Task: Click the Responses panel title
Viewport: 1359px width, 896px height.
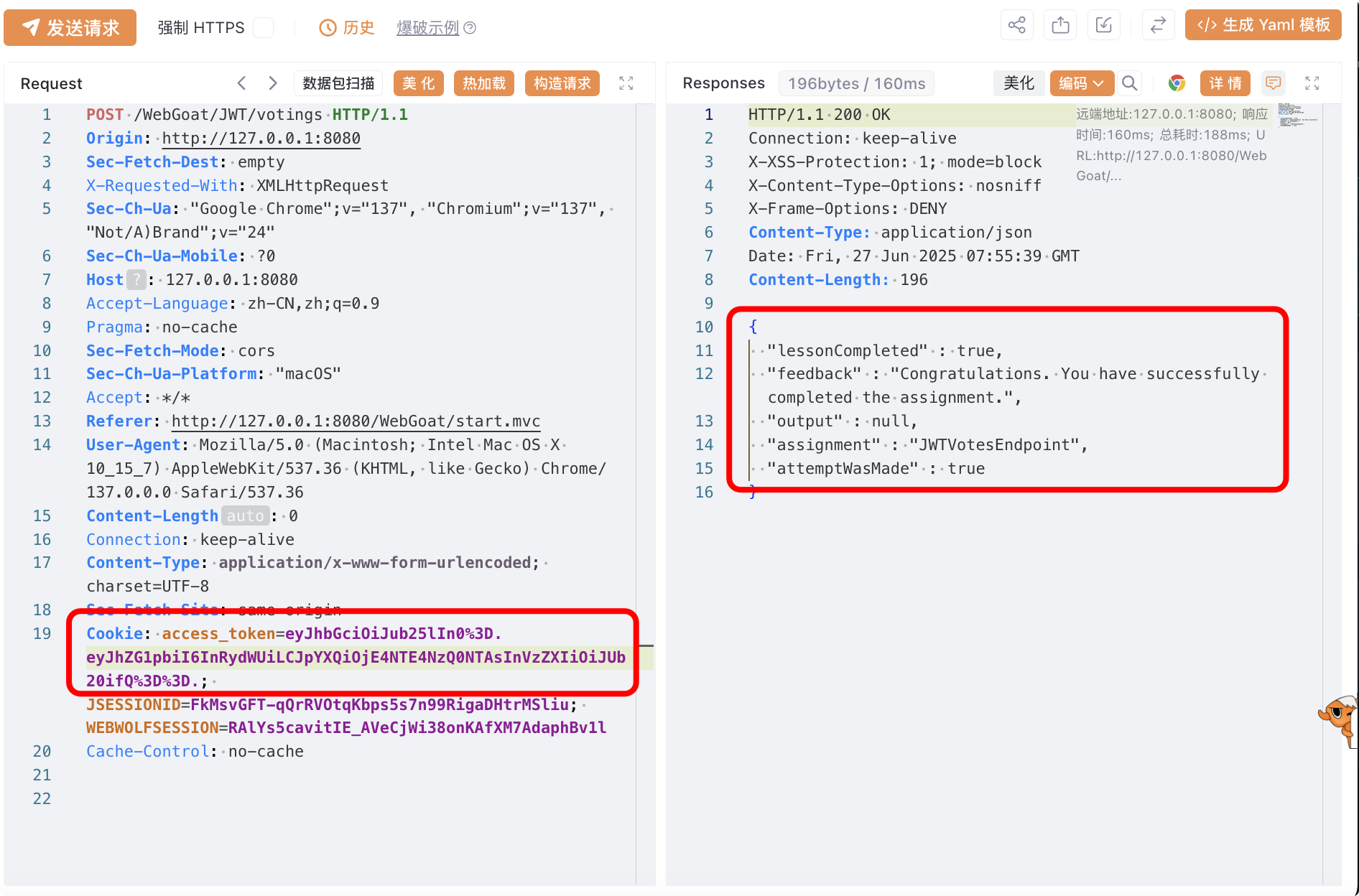Action: [723, 83]
